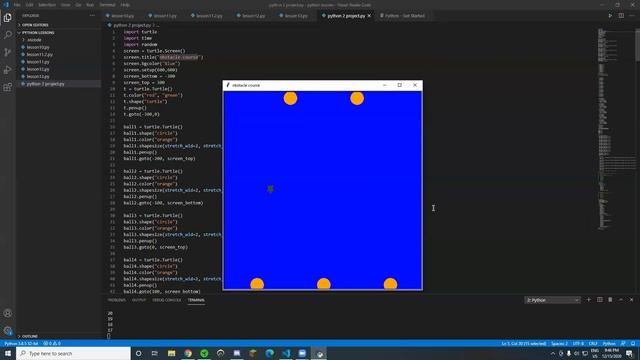
Task: Create a new terminal with plus icon
Action: pos(589,300)
